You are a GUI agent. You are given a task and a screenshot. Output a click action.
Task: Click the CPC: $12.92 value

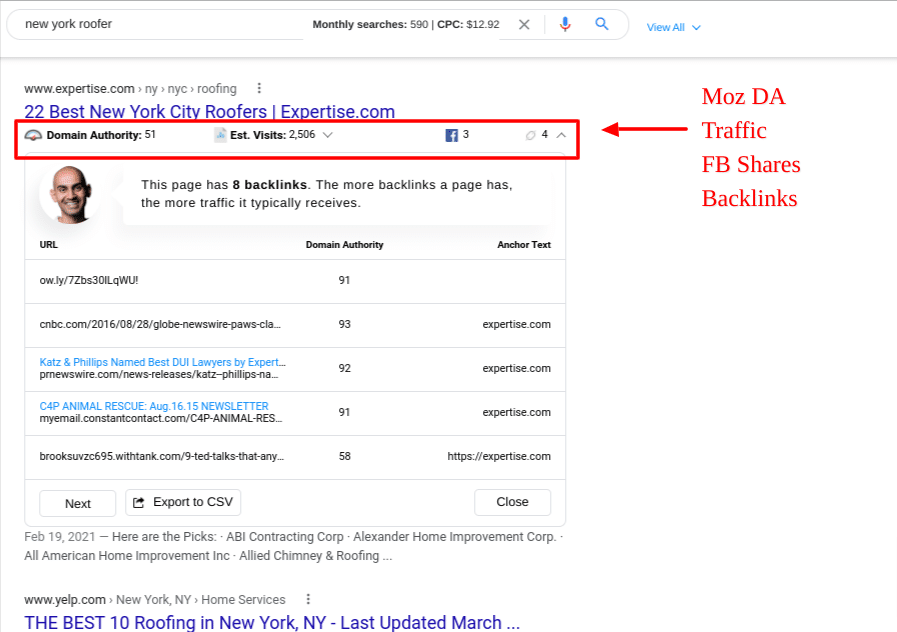[469, 25]
